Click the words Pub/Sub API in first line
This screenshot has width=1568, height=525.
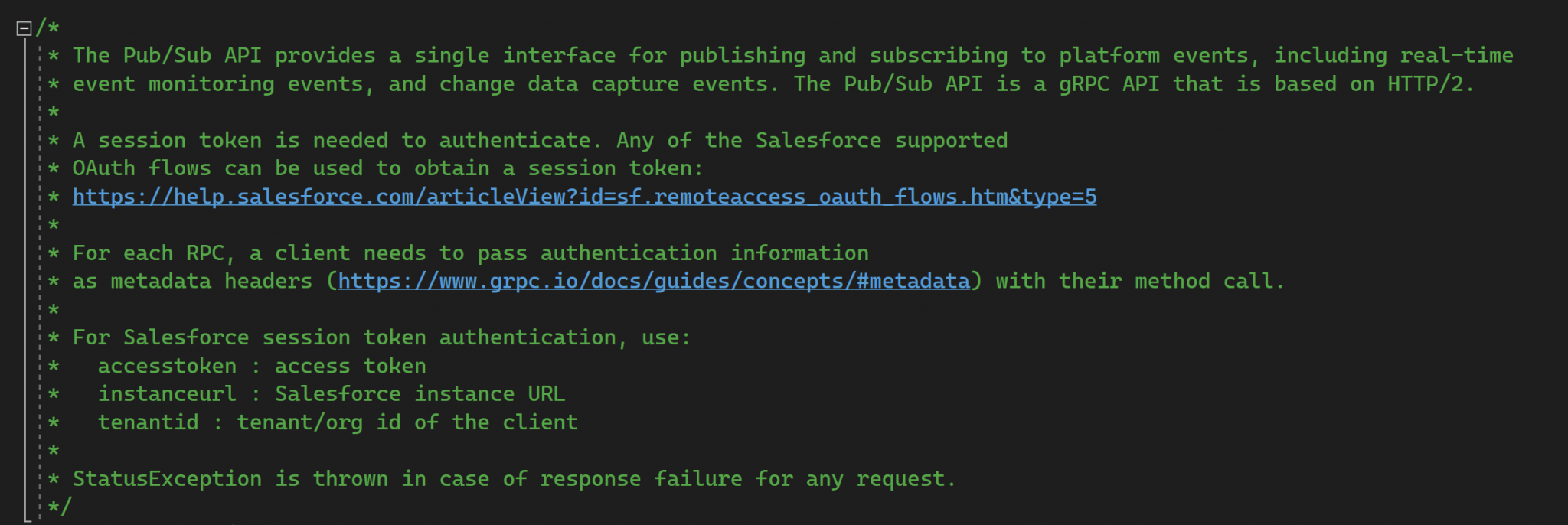click(192, 56)
